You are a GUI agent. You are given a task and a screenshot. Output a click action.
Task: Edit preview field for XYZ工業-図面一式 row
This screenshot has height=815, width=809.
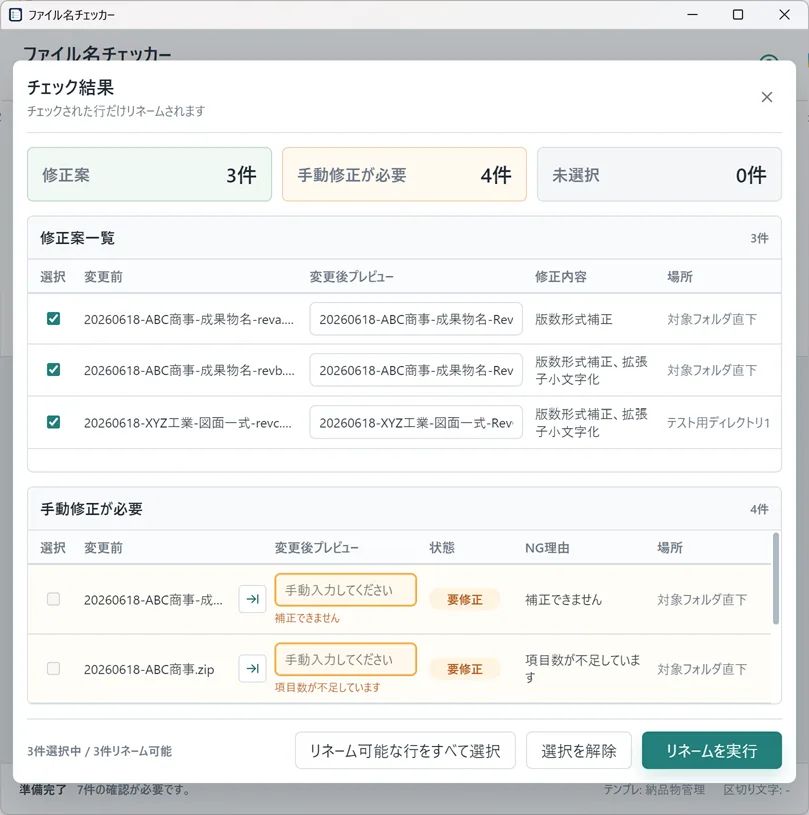tap(416, 423)
